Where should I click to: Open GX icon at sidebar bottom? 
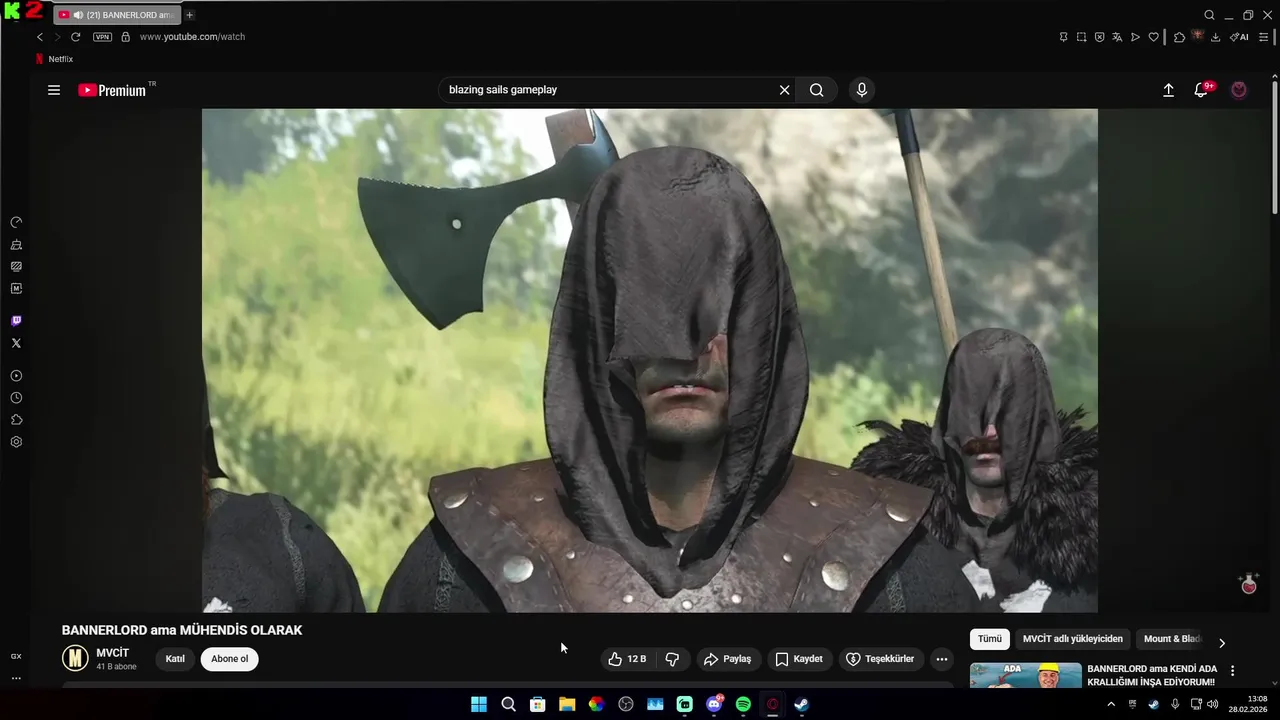16,657
